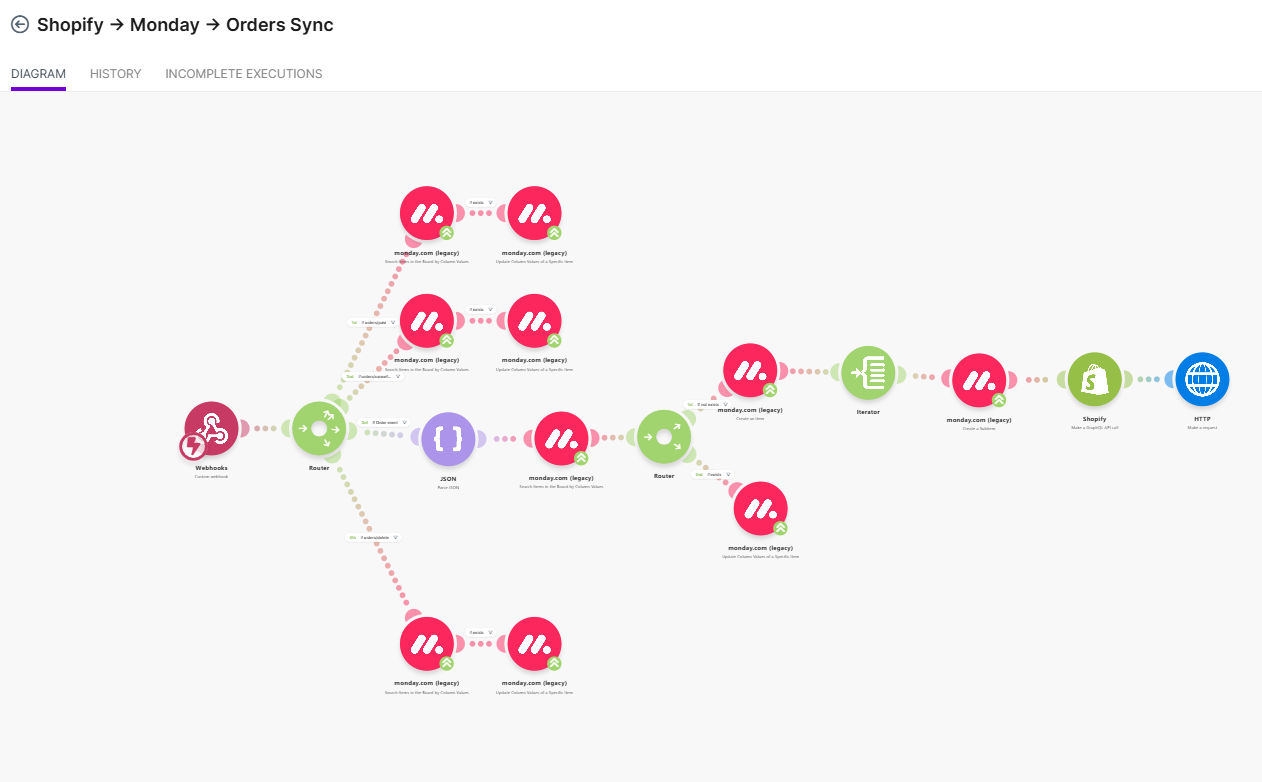Open the Webhooks custom webhook module
1262x782 pixels.
tap(211, 429)
